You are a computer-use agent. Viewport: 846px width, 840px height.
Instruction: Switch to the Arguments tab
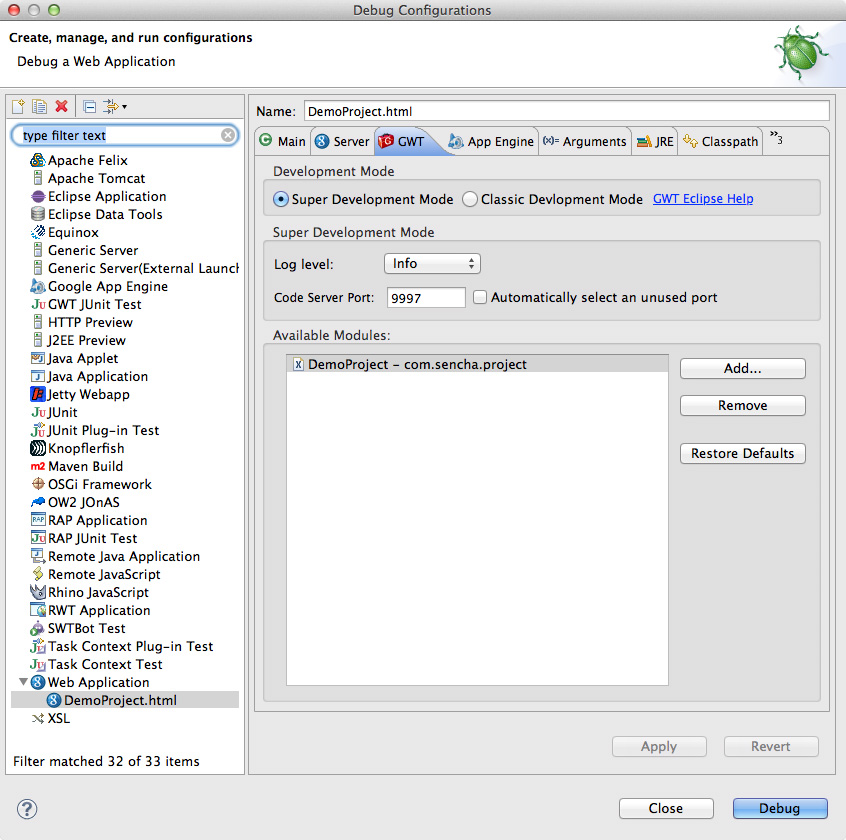pyautogui.click(x=585, y=141)
